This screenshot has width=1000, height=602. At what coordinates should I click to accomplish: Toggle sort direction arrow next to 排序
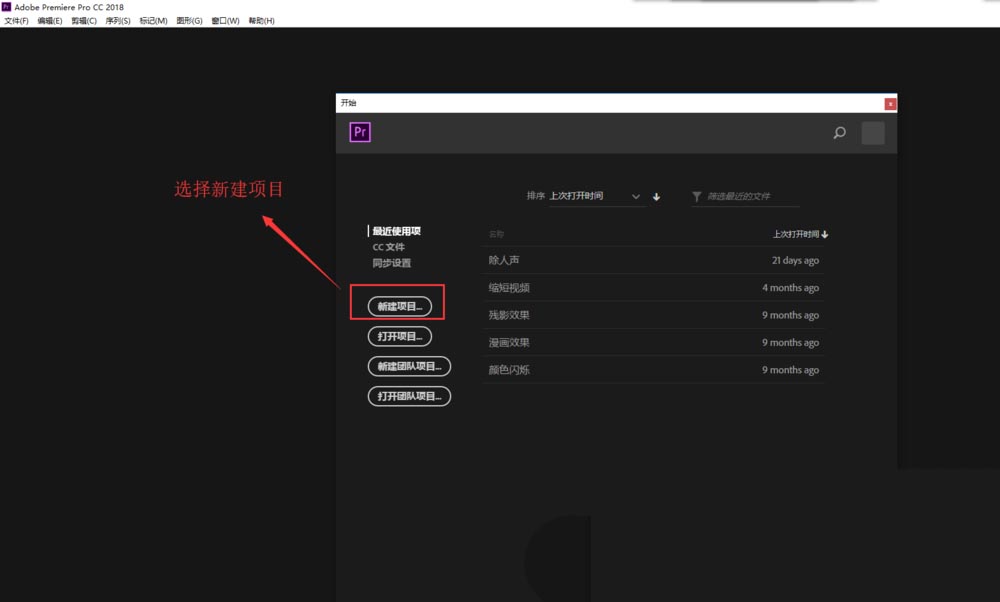click(x=656, y=197)
